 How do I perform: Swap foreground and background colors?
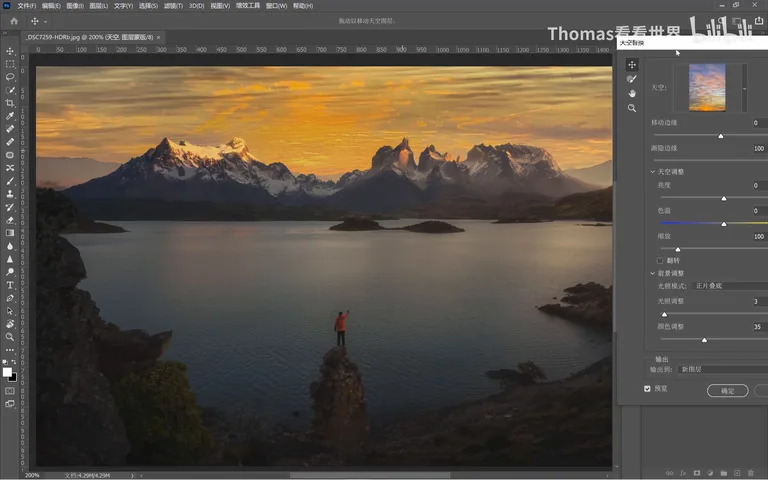14,362
